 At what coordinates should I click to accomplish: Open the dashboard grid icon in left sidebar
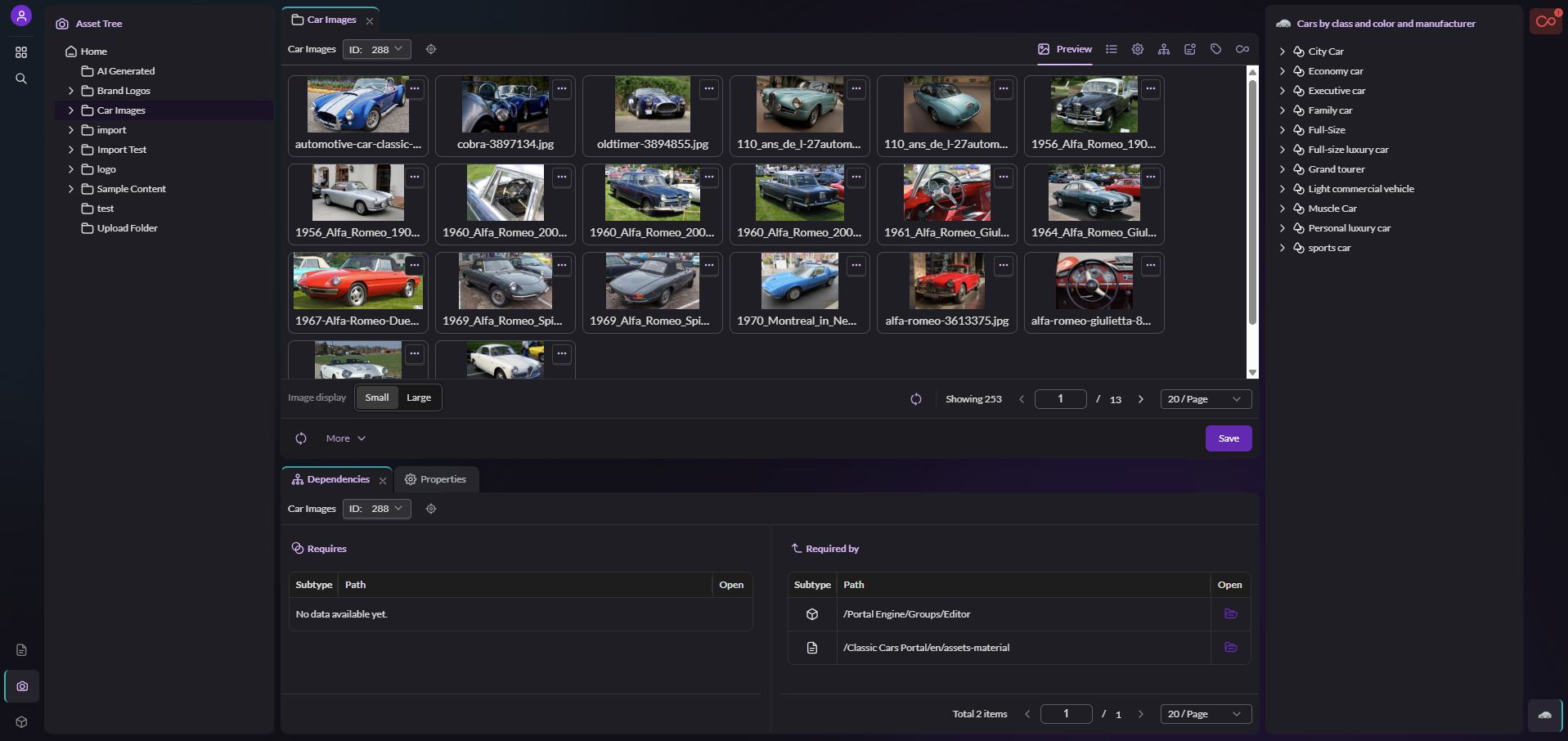[21, 52]
